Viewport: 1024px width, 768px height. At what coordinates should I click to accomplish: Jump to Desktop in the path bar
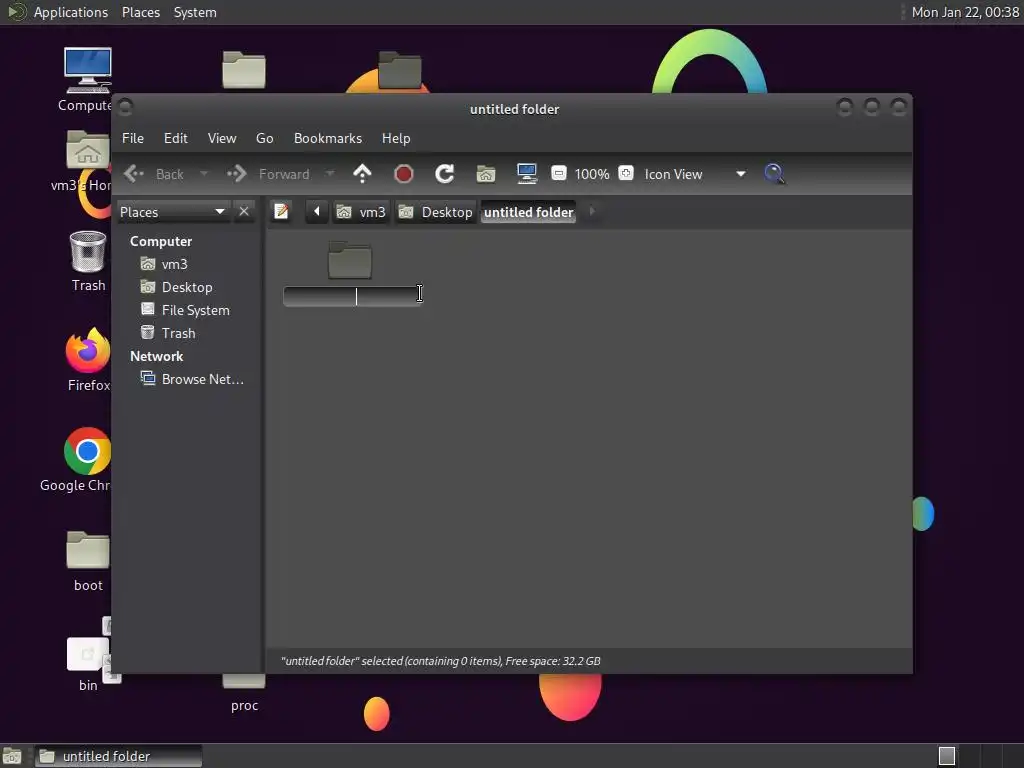tap(436, 212)
